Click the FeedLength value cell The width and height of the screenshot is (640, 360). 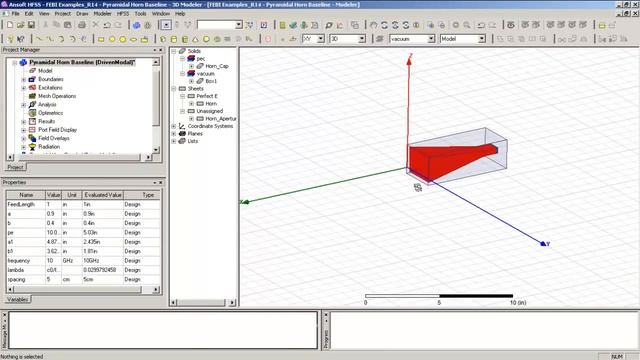[x=53, y=204]
